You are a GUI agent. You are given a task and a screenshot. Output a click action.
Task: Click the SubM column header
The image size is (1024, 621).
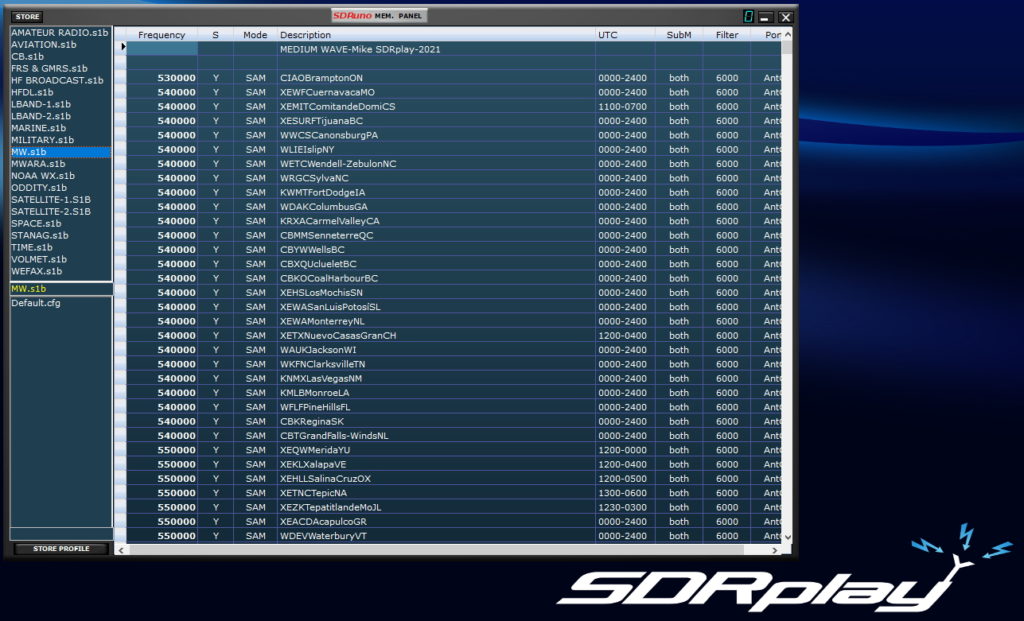point(679,35)
